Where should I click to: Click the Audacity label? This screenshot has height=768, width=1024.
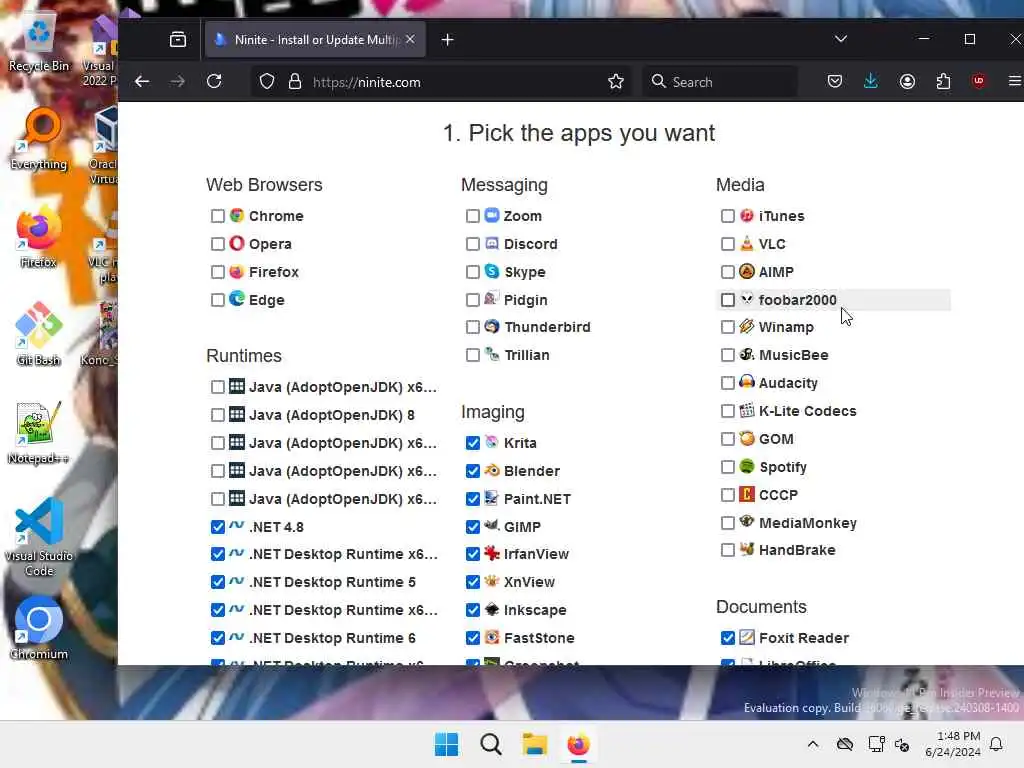(x=788, y=383)
